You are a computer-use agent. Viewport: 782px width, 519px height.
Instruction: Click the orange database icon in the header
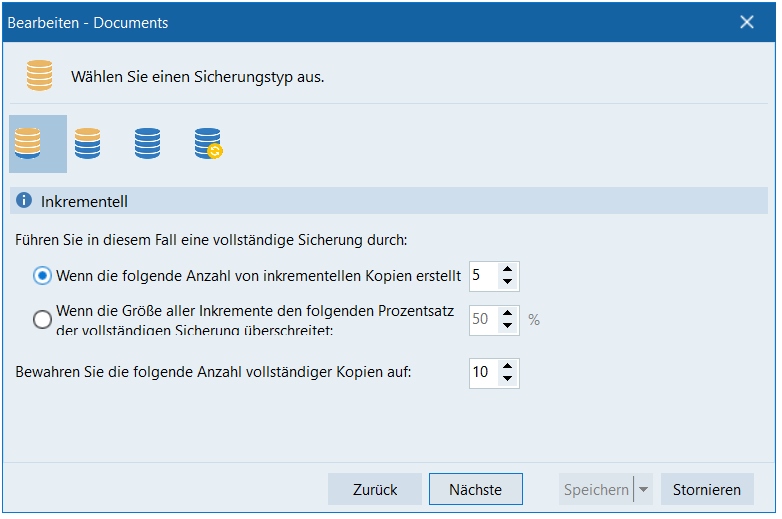[x=39, y=76]
